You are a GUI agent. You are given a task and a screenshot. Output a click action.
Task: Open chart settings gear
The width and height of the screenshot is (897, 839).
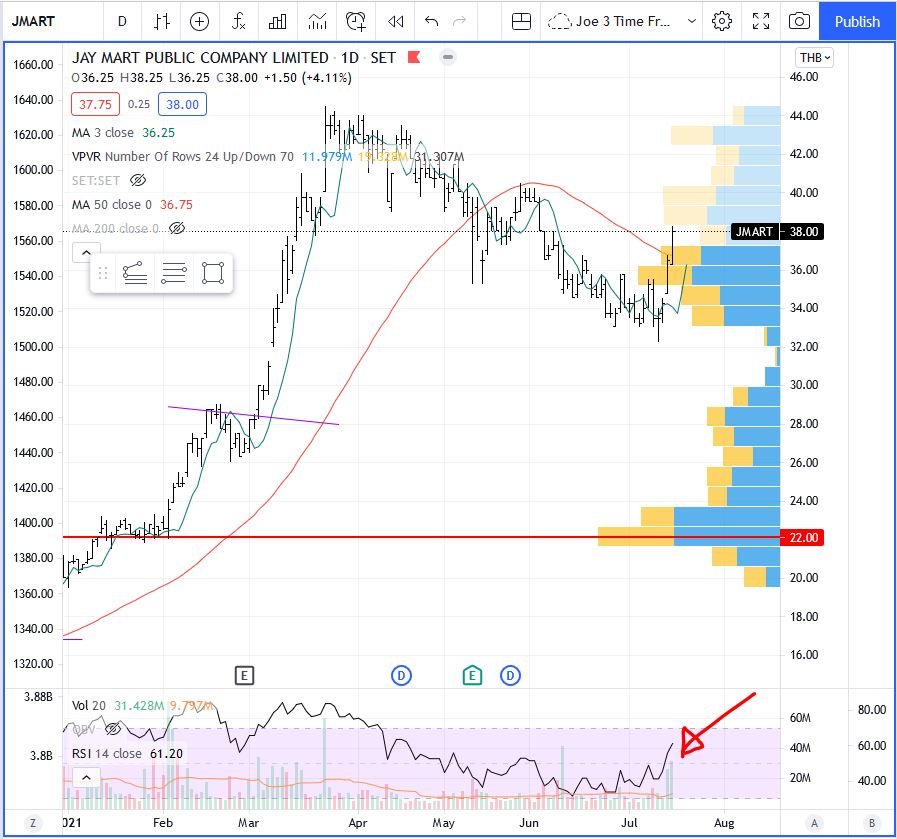click(722, 21)
